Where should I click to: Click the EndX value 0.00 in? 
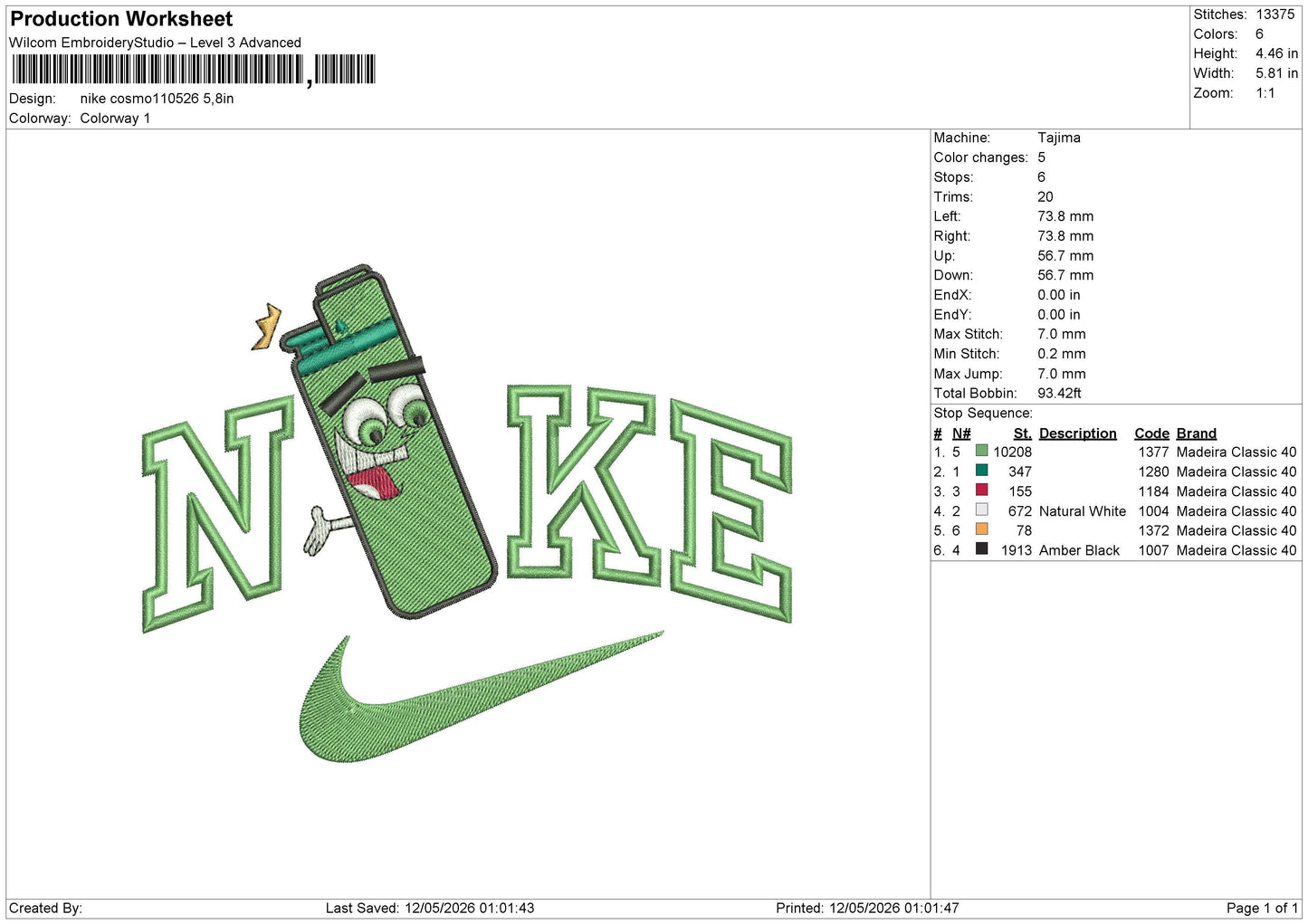pos(1059,295)
